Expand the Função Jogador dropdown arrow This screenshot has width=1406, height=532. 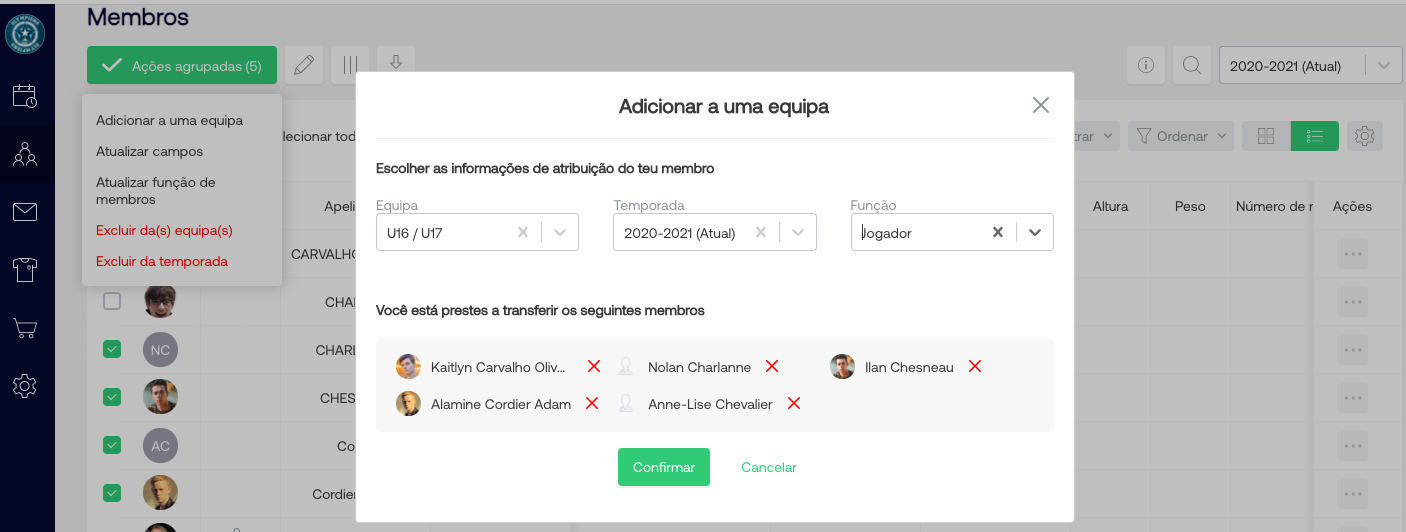tap(1035, 233)
